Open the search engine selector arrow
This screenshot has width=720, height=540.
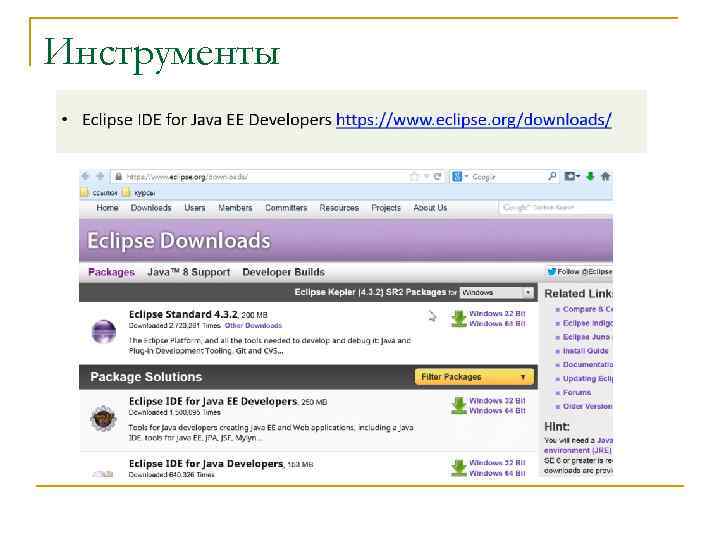pyautogui.click(x=466, y=177)
